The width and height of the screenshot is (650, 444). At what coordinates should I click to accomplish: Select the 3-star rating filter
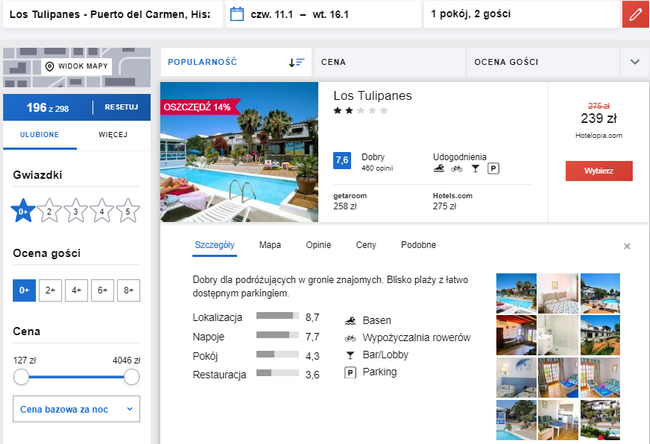[x=75, y=210]
